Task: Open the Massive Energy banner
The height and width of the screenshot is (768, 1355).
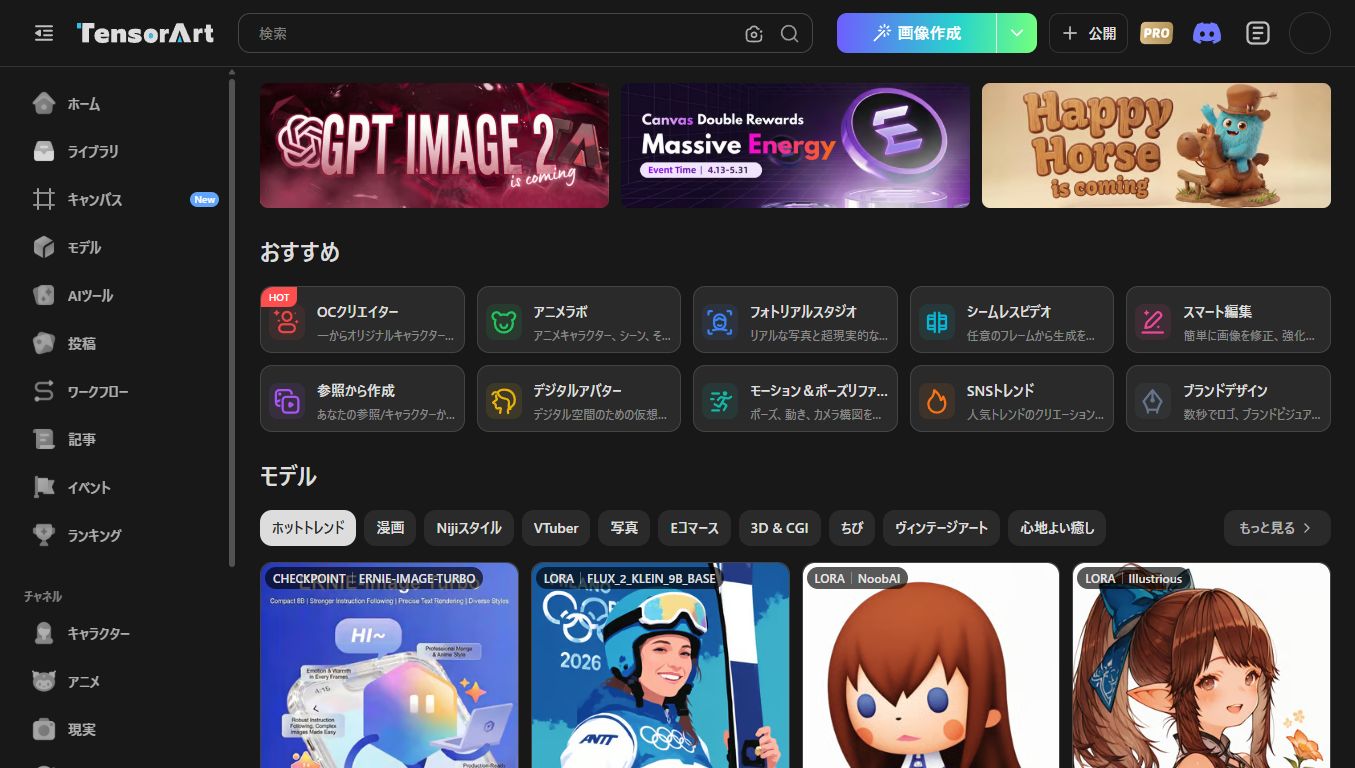Action: point(795,145)
